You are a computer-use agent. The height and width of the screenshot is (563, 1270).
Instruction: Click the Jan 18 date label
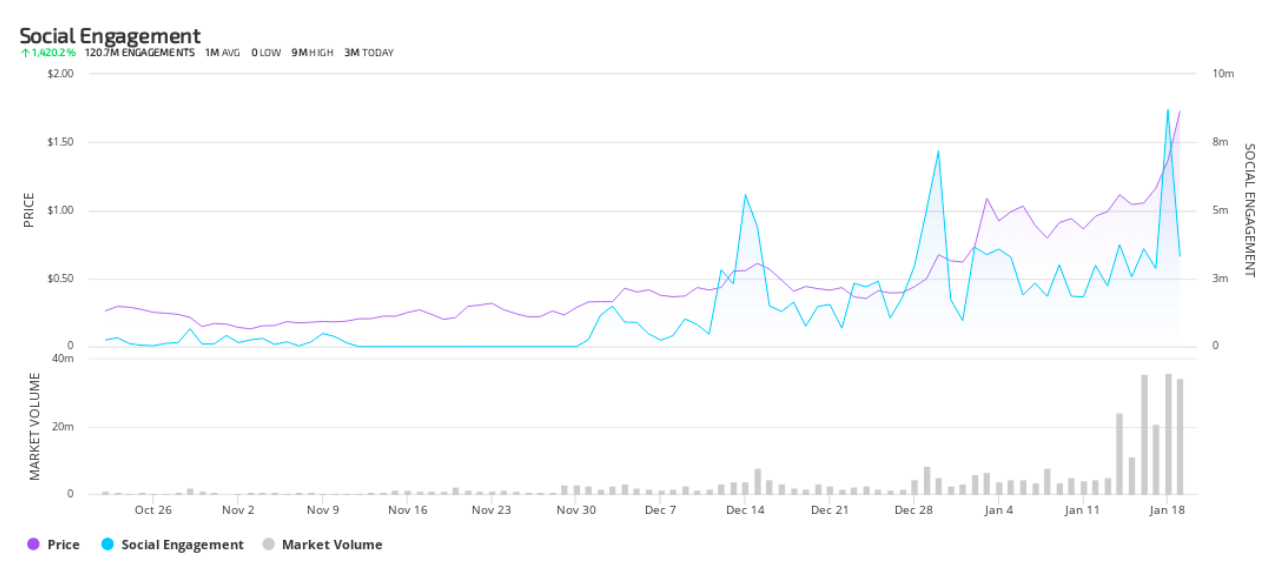pos(1167,510)
